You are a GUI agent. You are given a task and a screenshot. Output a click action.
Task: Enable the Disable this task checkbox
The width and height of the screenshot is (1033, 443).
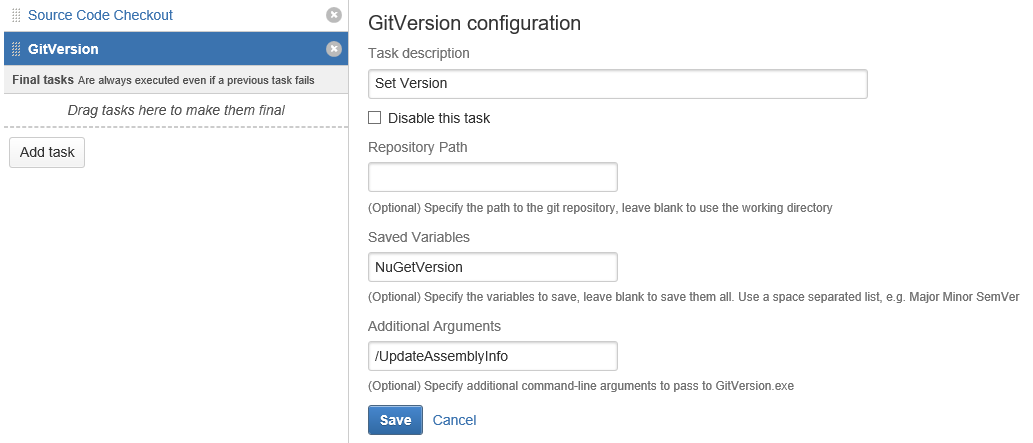(x=375, y=118)
